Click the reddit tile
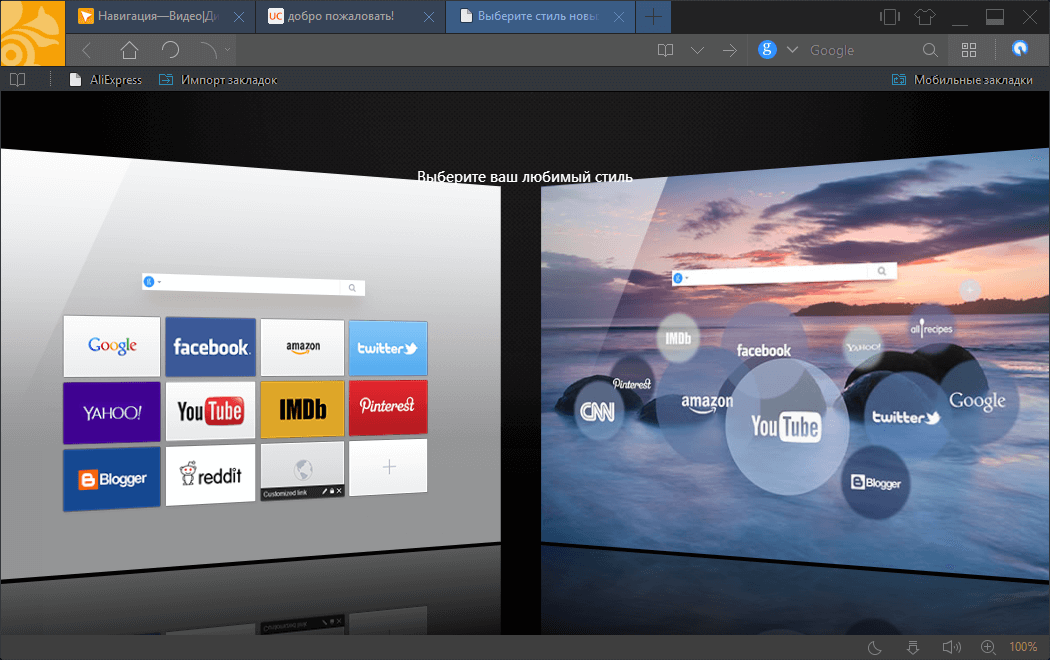This screenshot has height=660, width=1050. point(211,475)
